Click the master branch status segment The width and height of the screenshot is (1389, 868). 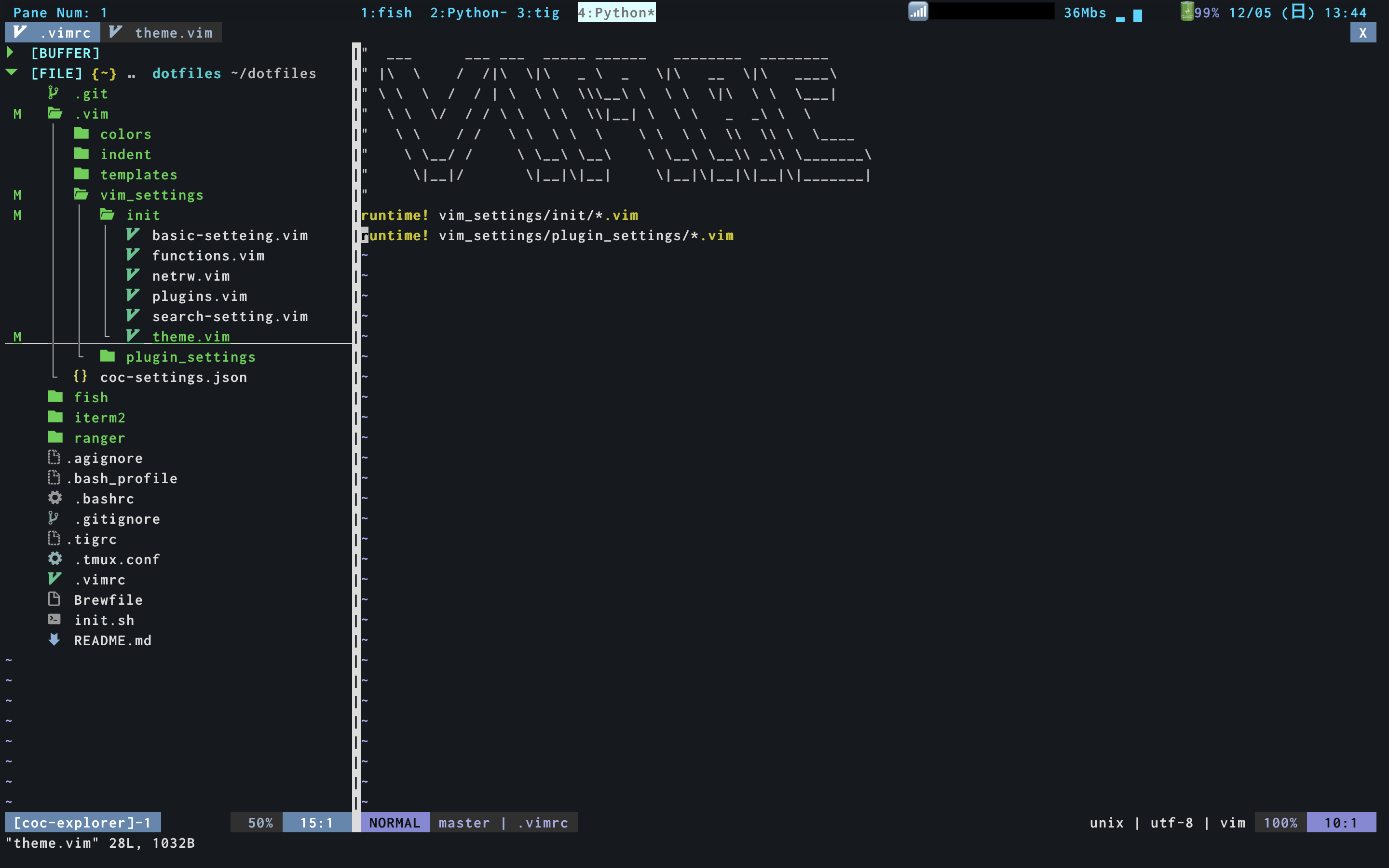[x=464, y=823]
